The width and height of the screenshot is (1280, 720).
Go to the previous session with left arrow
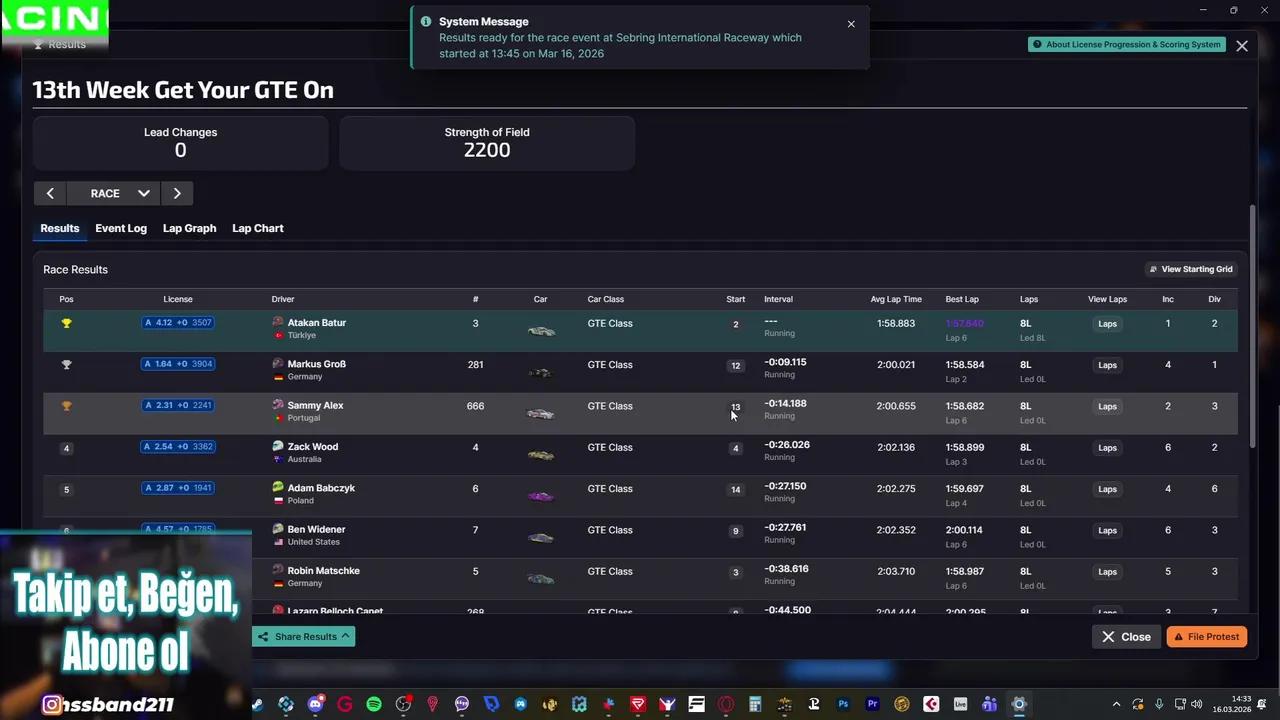point(50,193)
